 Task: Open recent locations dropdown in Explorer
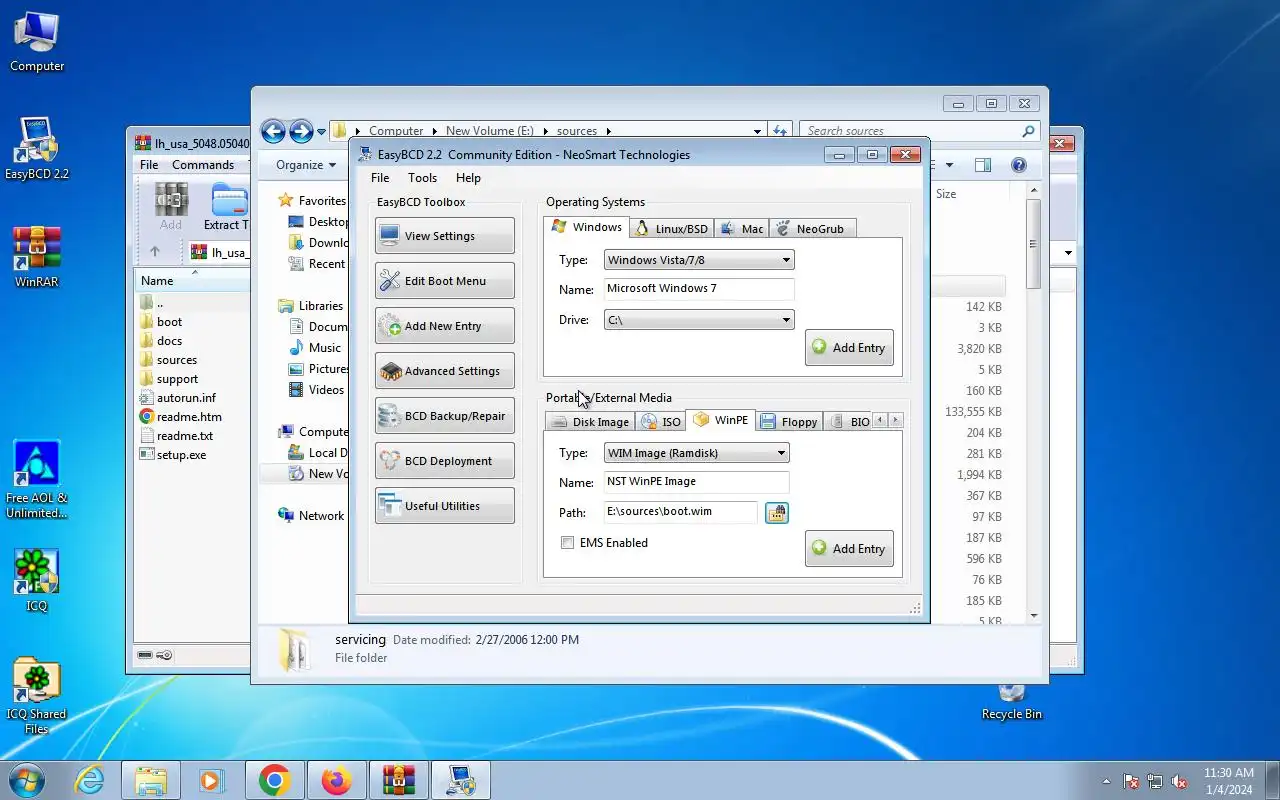(x=322, y=131)
